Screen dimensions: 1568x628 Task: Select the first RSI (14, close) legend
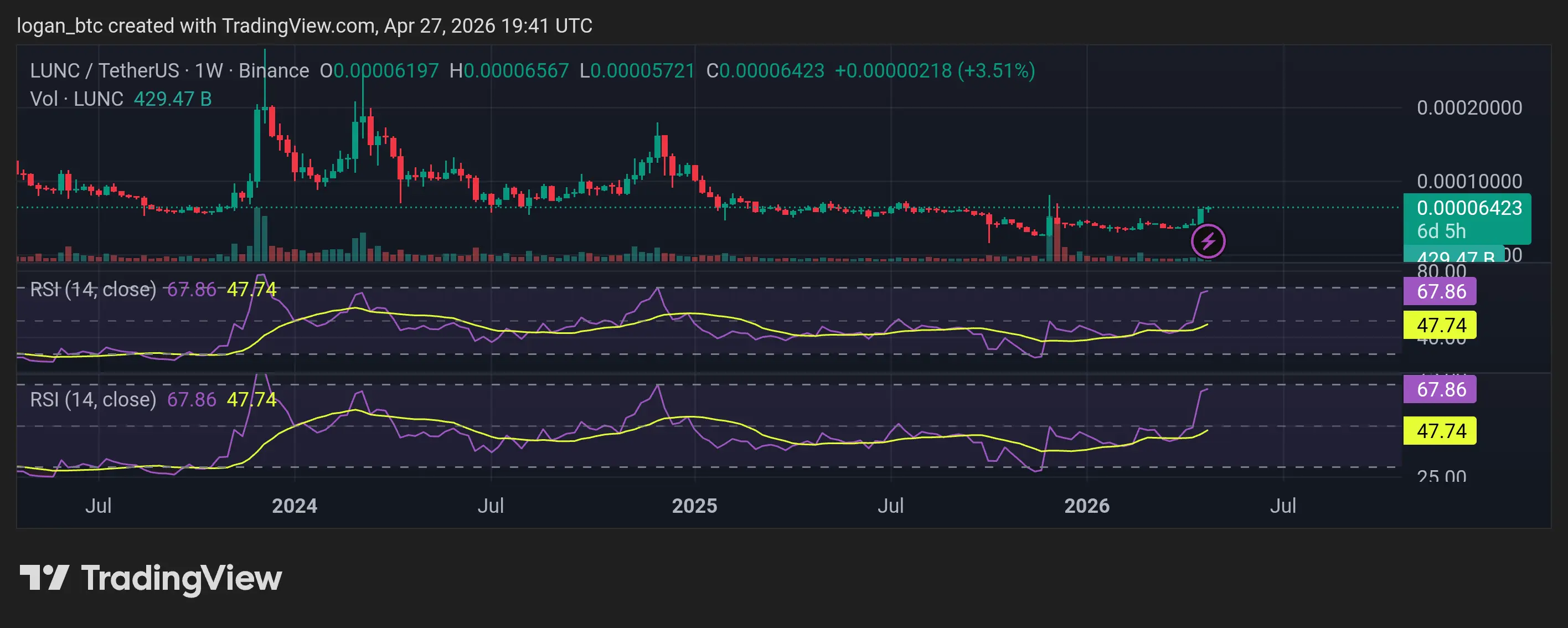[93, 289]
